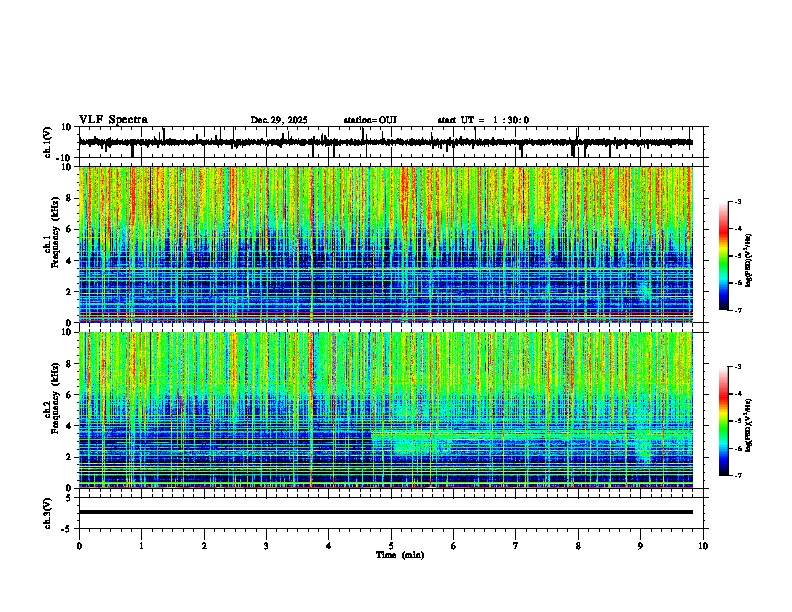The image size is (792, 612).
Task: Click the ch.2 "Frequency (kHz)" axis label
Action: pos(56,398)
